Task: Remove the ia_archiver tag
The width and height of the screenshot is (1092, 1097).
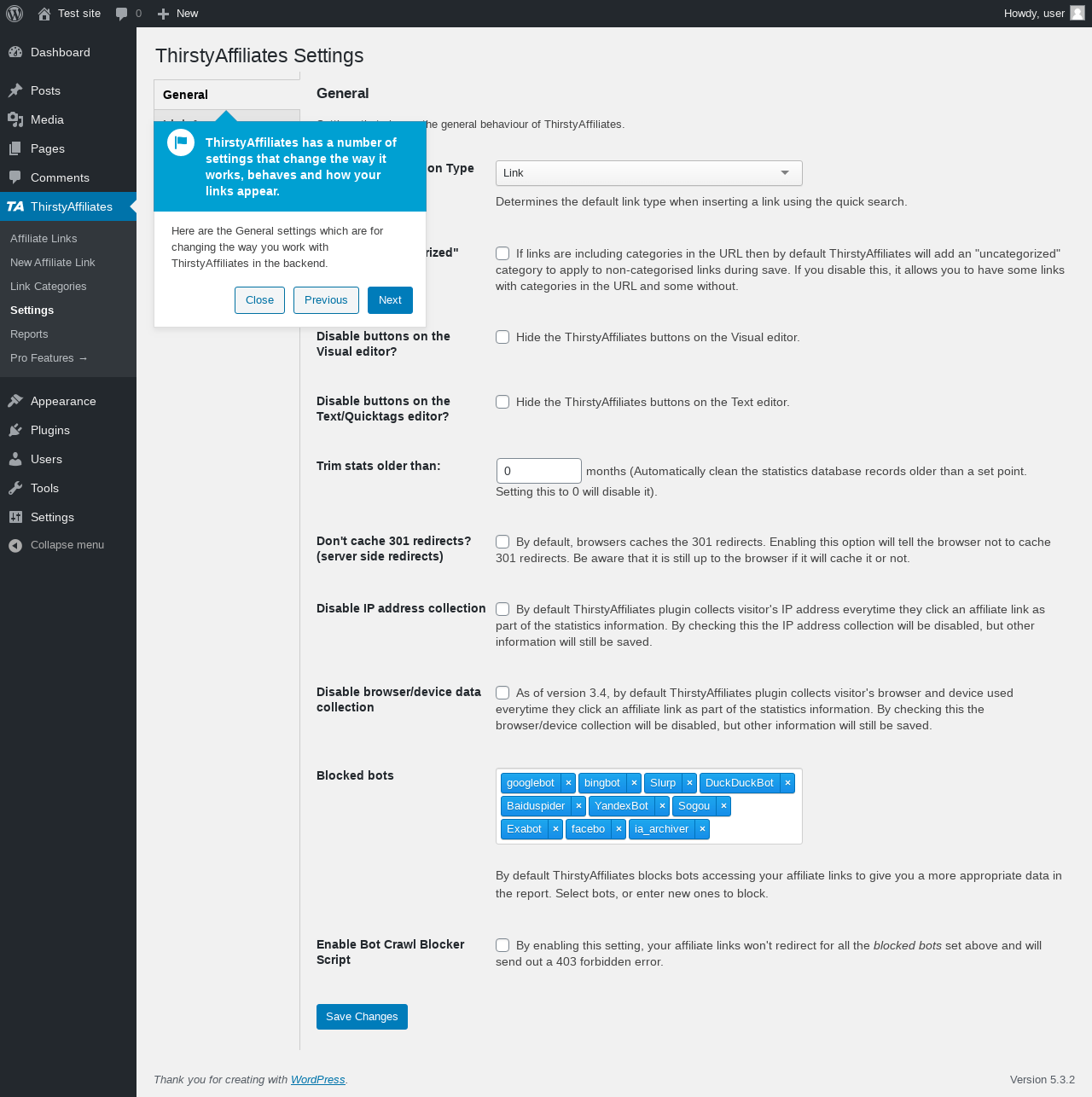Action: point(702,829)
